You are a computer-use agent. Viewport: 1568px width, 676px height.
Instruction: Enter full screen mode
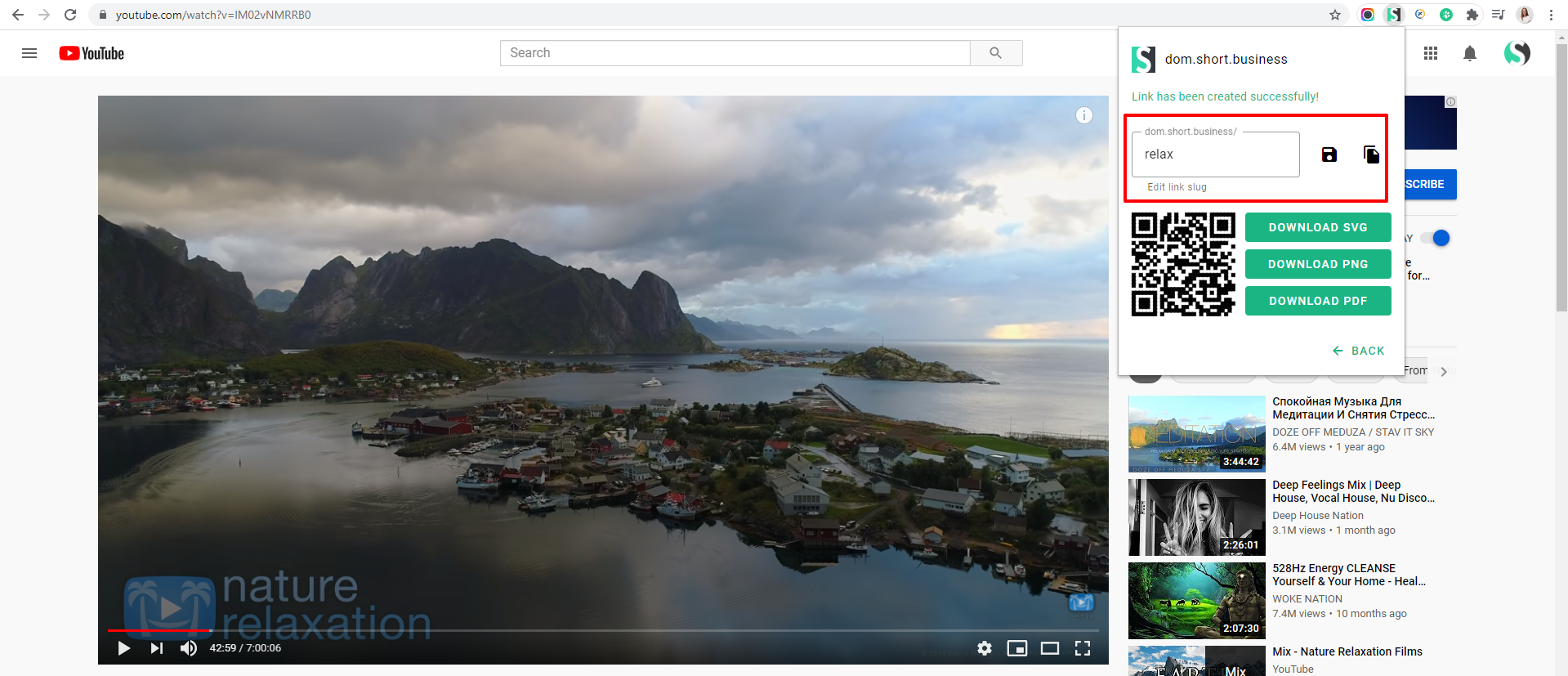(1083, 648)
